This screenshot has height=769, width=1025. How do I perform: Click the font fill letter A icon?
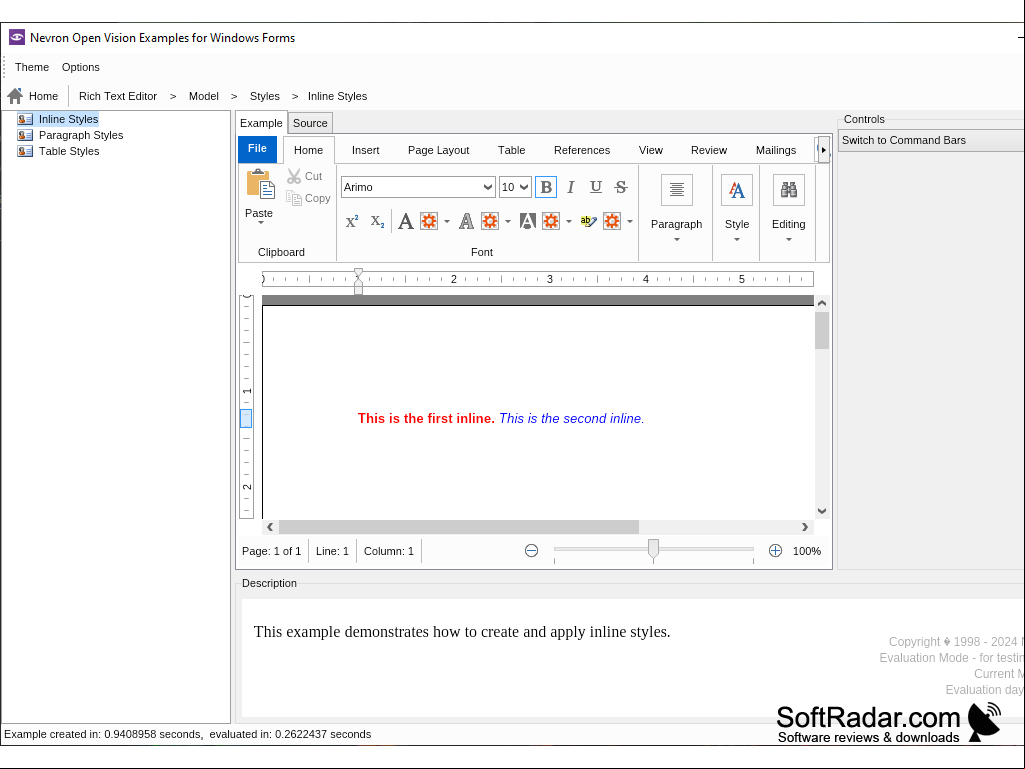tap(405, 221)
